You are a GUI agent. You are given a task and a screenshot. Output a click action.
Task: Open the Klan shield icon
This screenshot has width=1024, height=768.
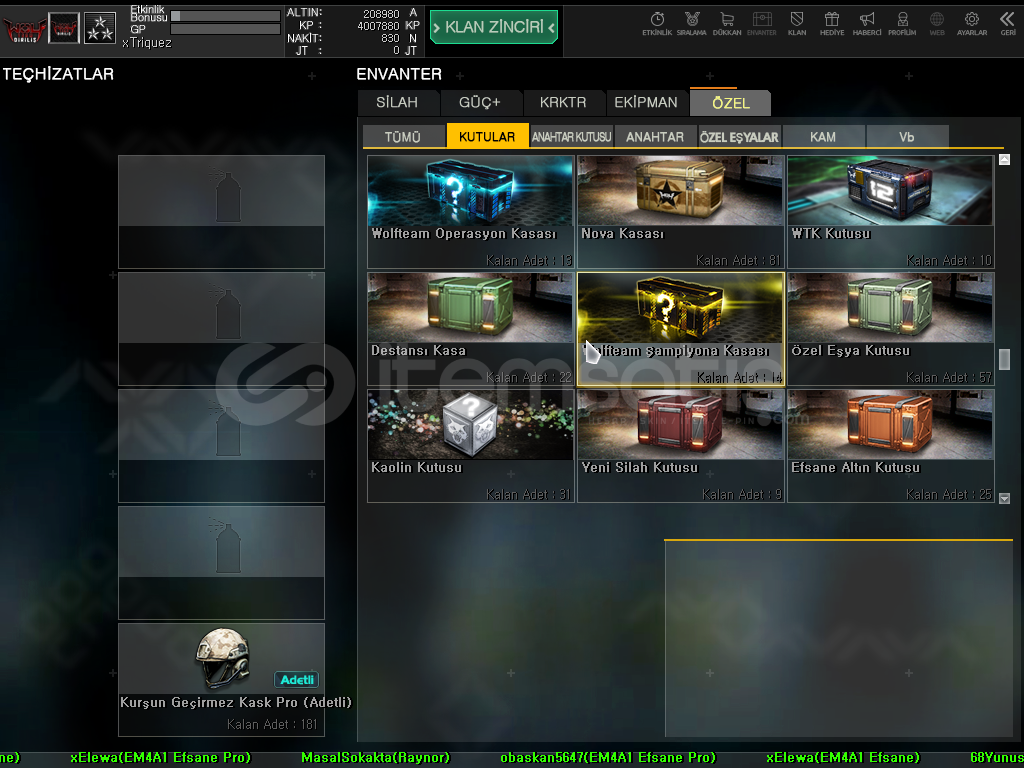click(797, 24)
